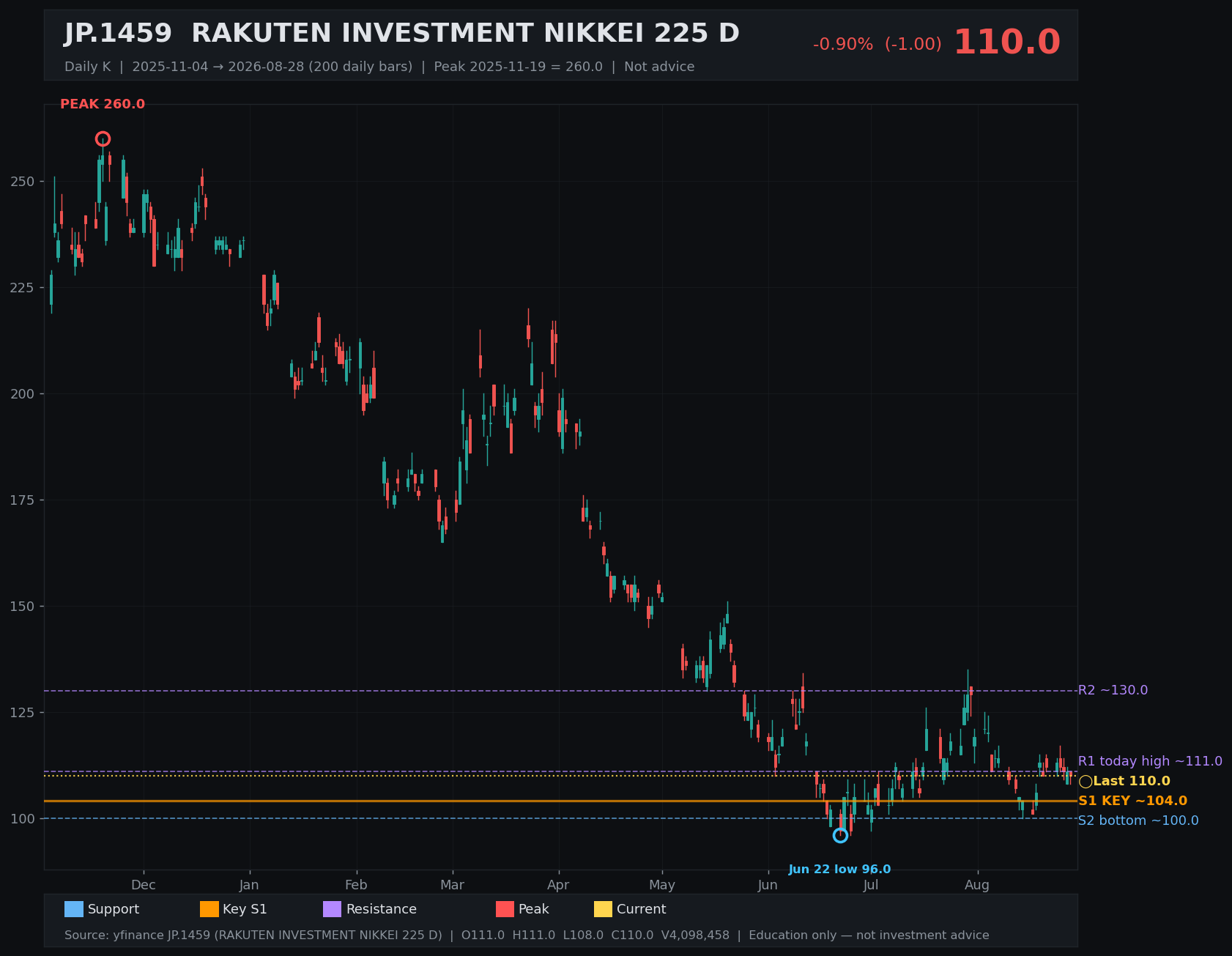
Task: Click the "Aug" x-axis label
Action: 978,885
